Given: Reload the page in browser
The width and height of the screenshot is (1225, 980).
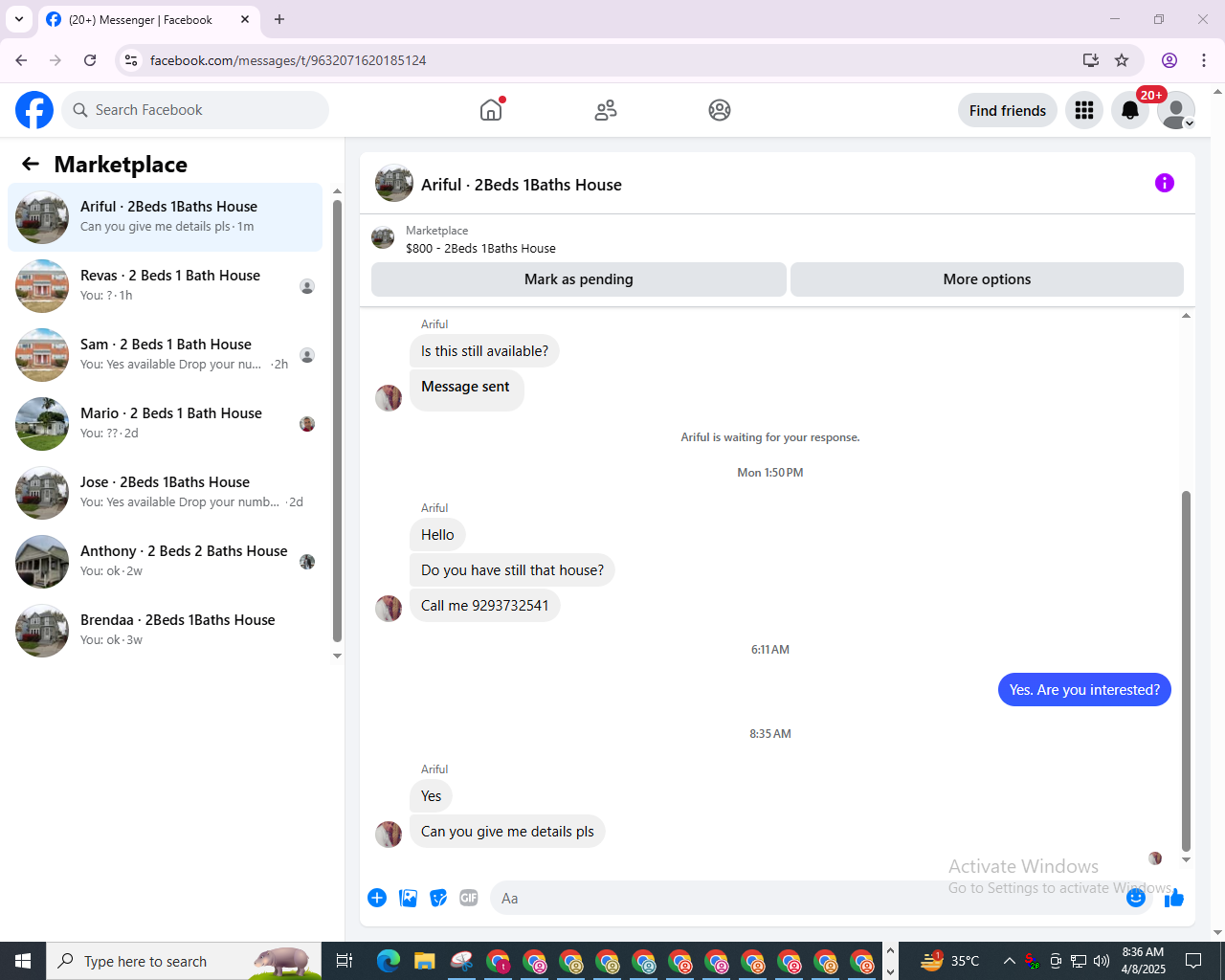Looking at the screenshot, I should (90, 60).
